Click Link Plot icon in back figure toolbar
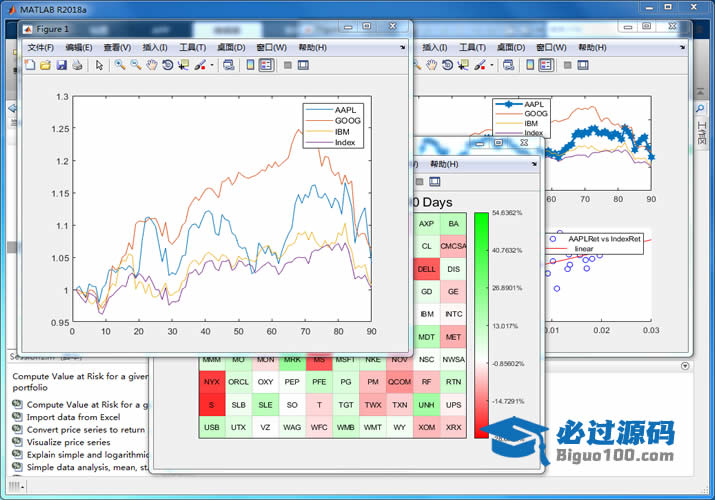The image size is (715, 500). (x=508, y=65)
